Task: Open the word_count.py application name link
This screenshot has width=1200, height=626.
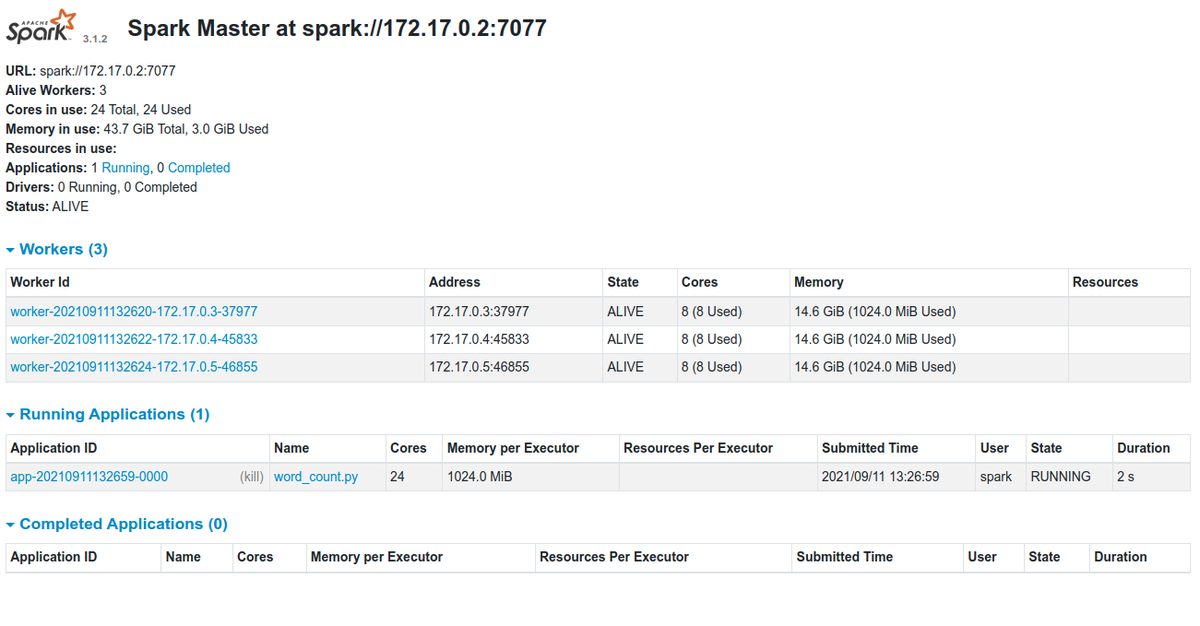Action: point(316,477)
